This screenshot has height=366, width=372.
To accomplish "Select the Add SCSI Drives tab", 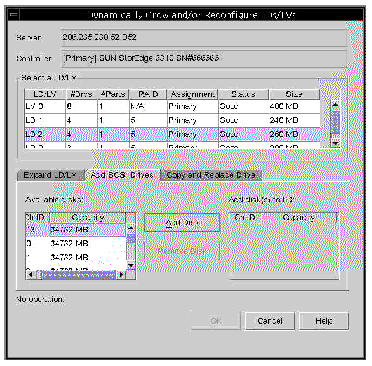I will pos(122,175).
